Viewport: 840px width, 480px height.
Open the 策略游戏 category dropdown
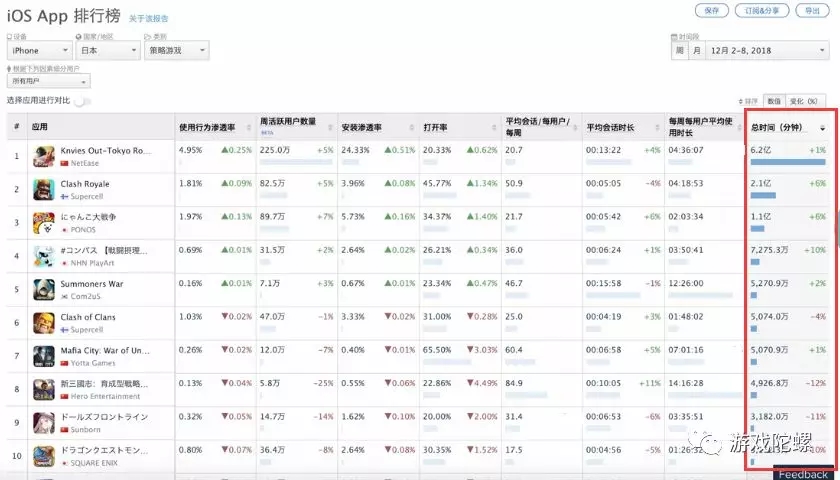176,50
